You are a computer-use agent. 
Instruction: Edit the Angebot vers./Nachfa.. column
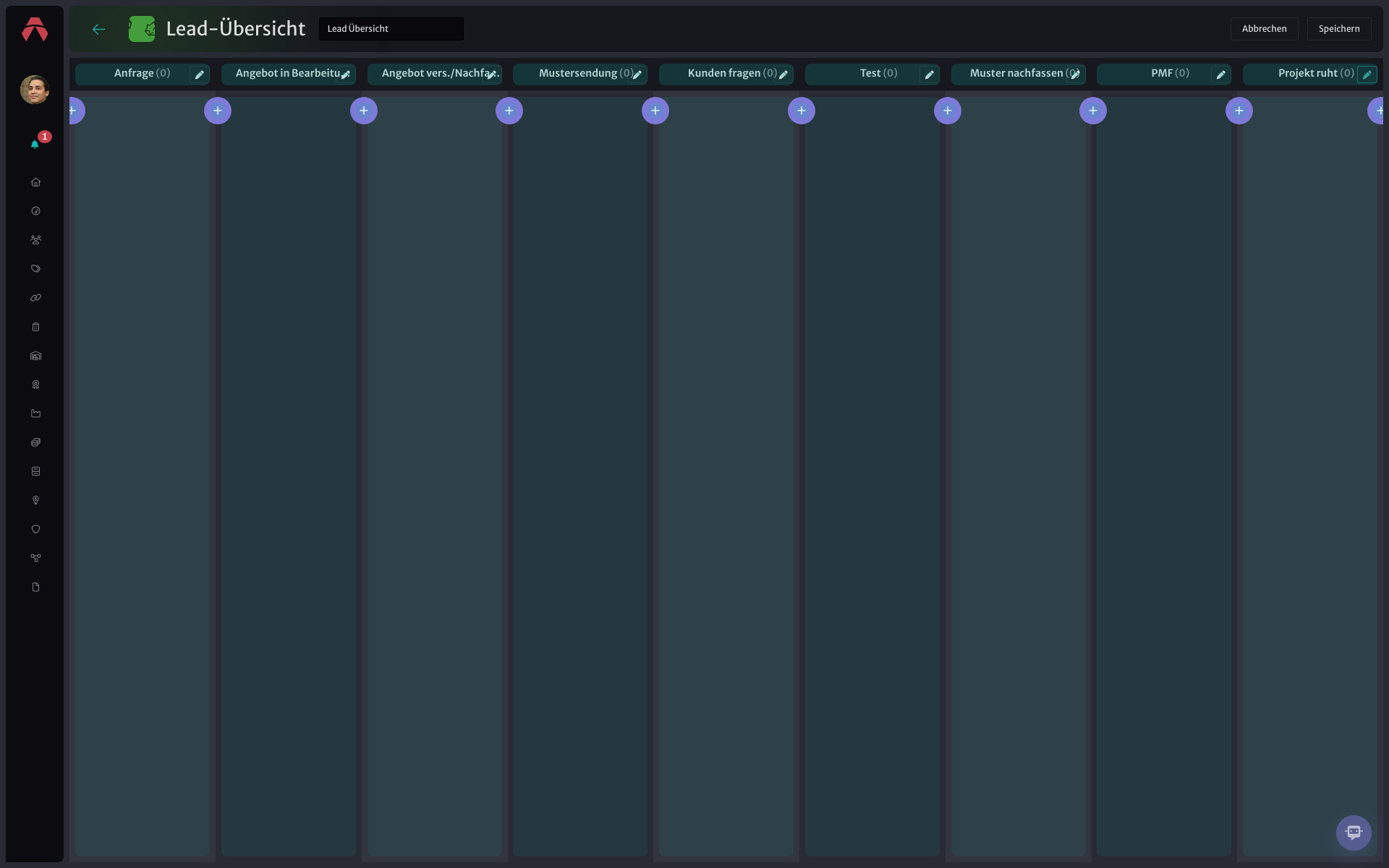492,75
